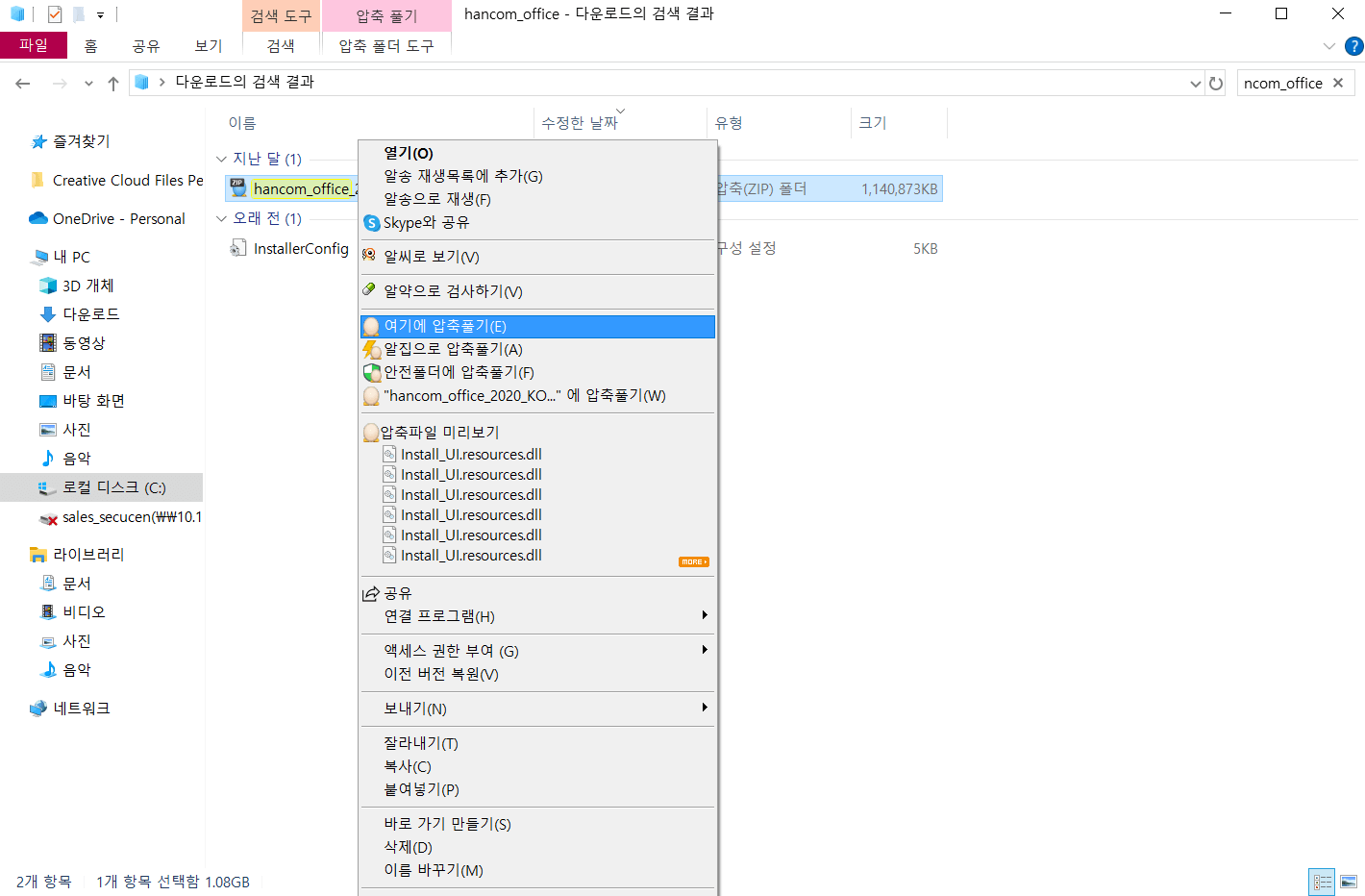Choose 열기(O) from context menu
This screenshot has height=896, width=1365.
[x=537, y=153]
